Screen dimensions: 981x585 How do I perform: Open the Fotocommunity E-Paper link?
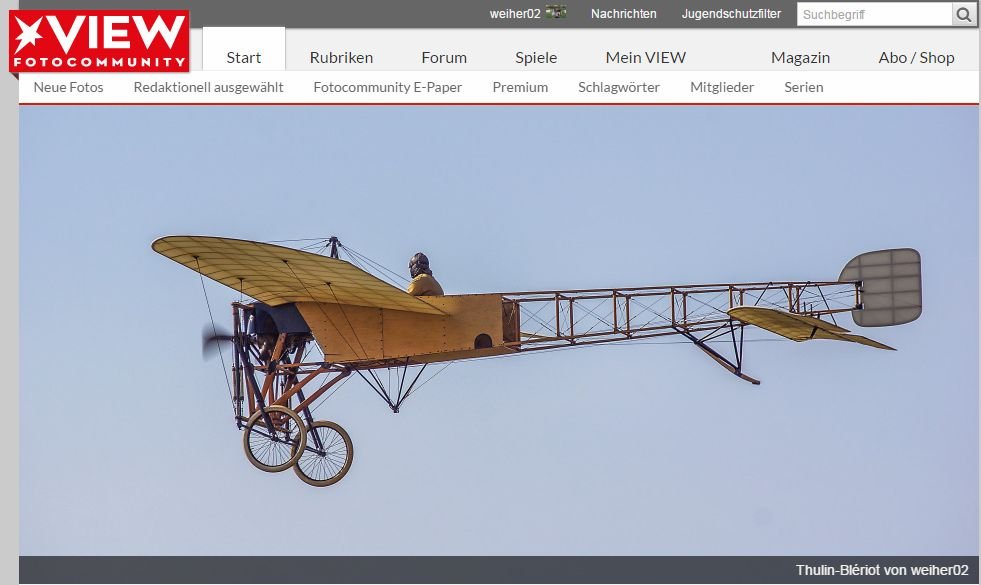pos(387,87)
